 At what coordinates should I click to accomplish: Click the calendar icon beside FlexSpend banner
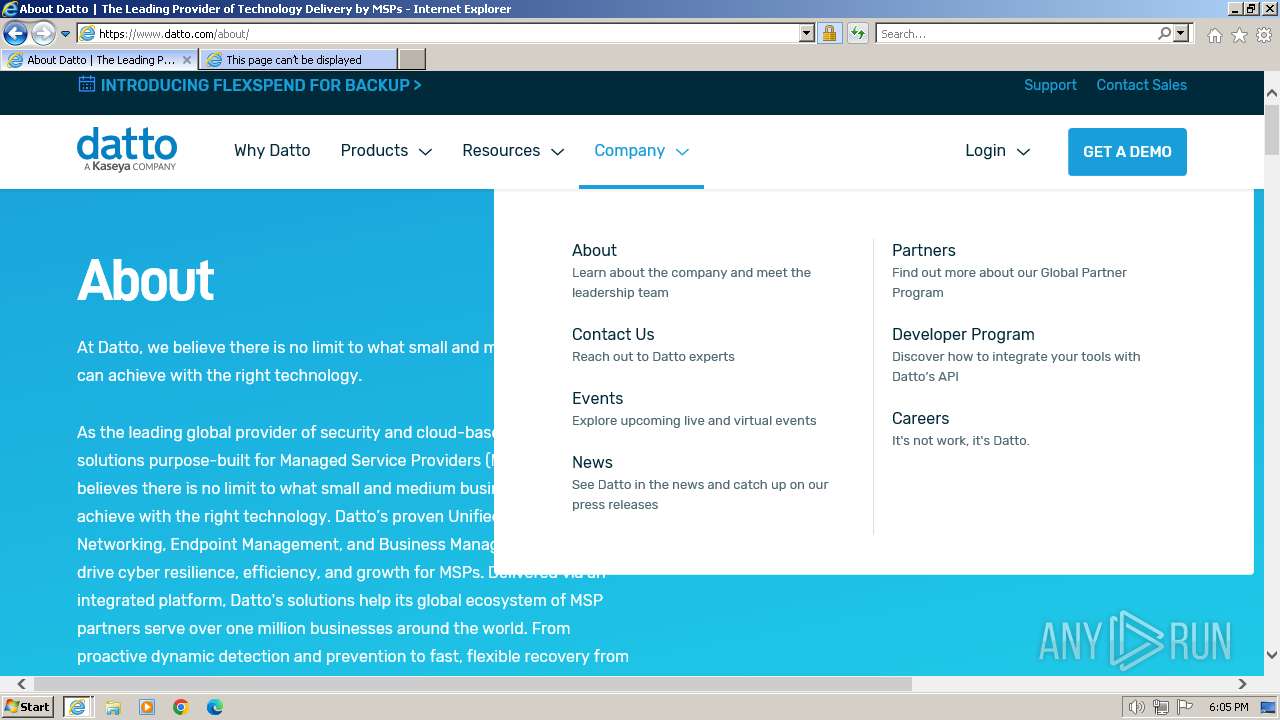87,84
